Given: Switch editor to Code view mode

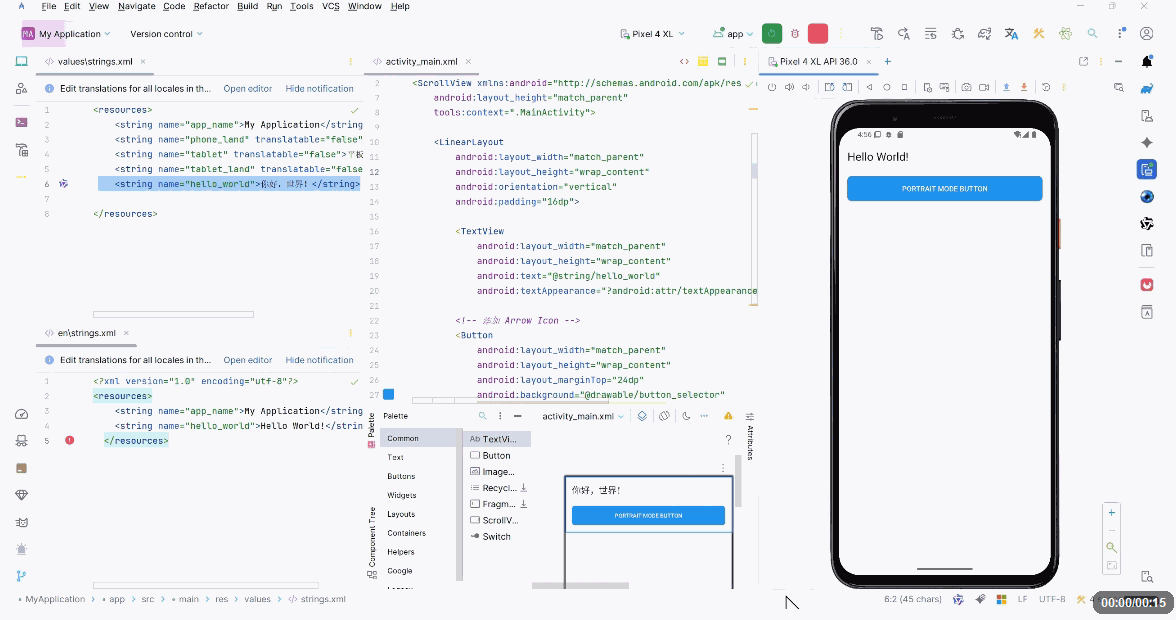Looking at the screenshot, I should coord(684,61).
